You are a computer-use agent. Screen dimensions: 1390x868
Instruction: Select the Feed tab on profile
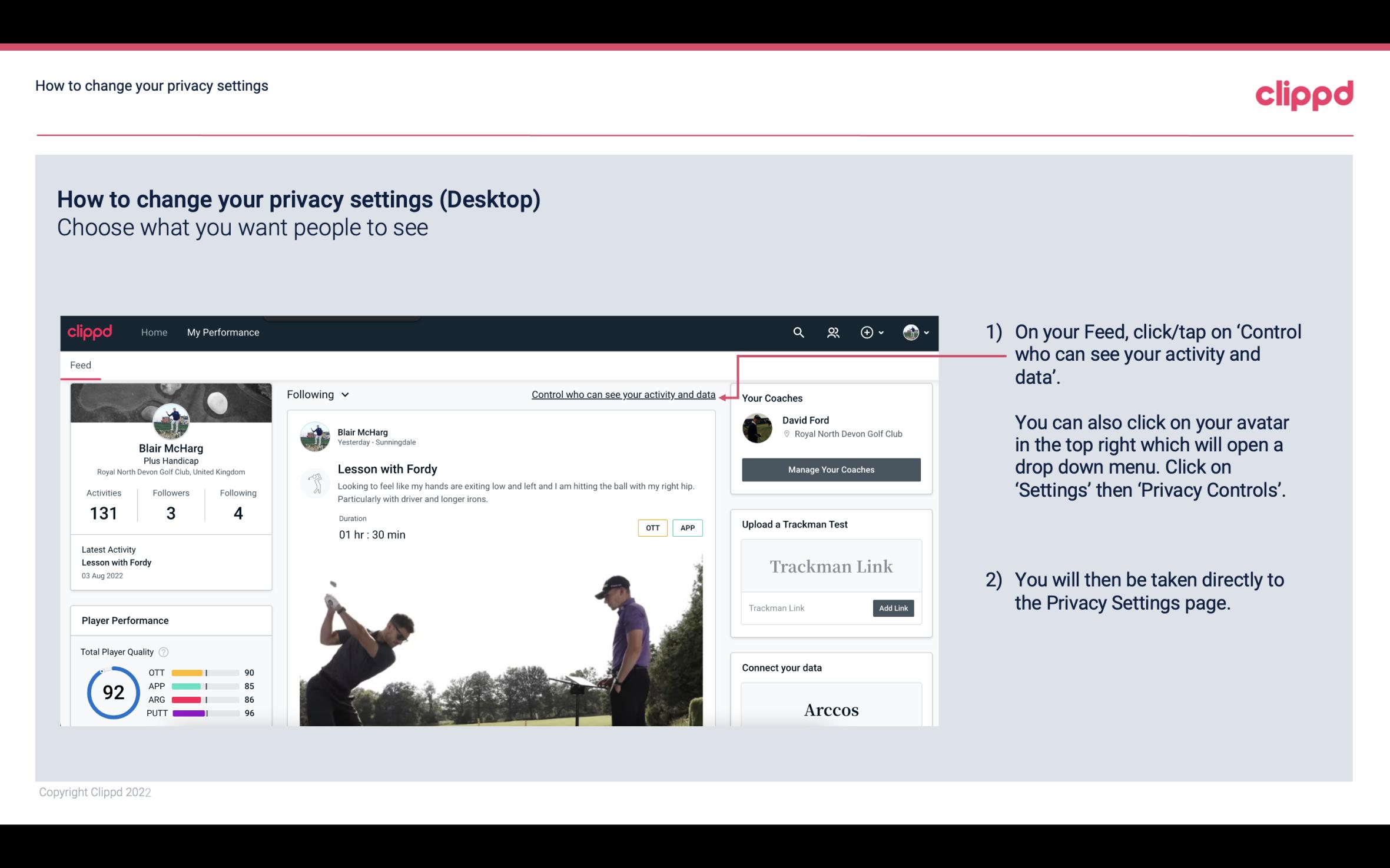tap(80, 364)
